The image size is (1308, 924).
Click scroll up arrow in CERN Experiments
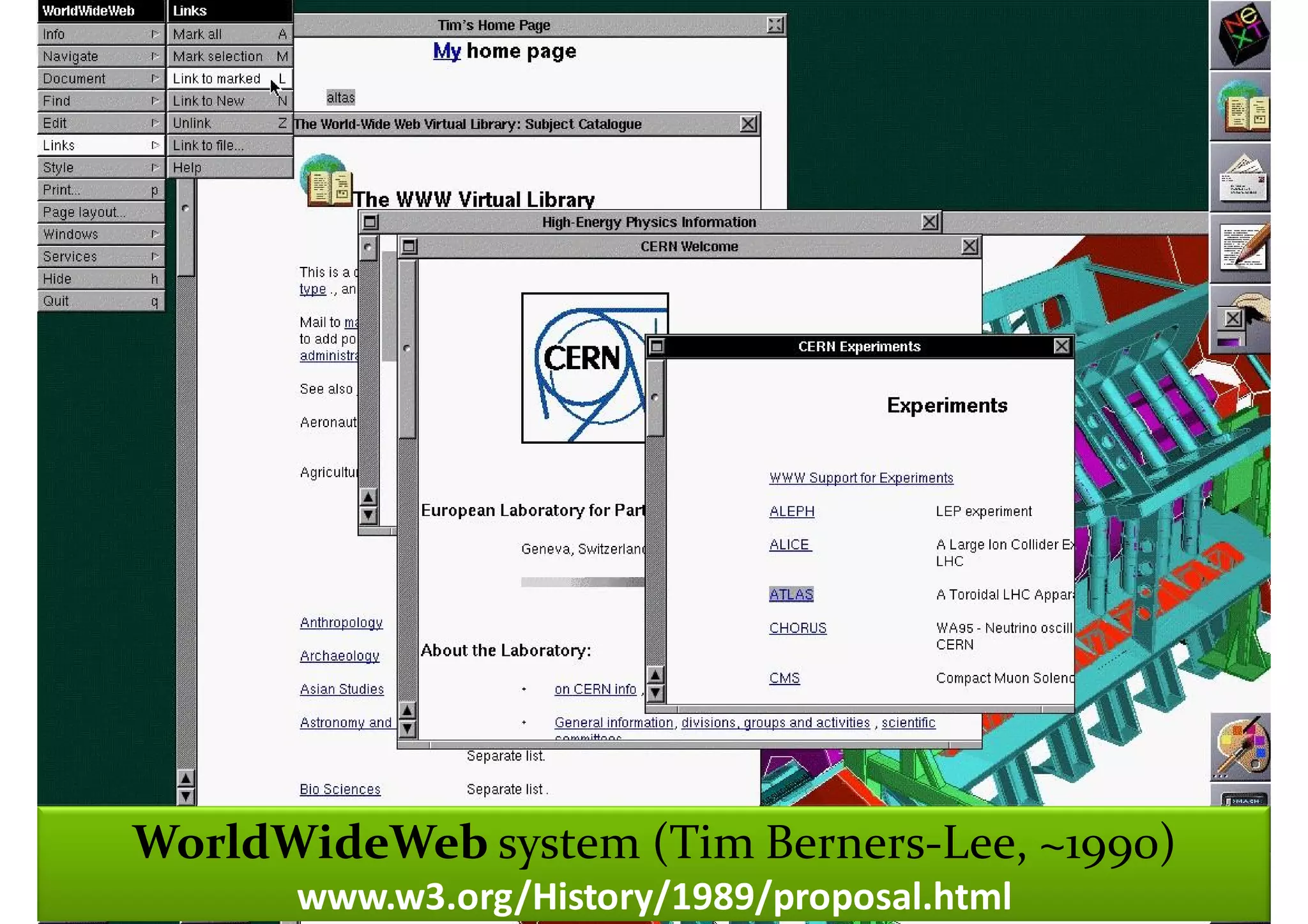(655, 675)
